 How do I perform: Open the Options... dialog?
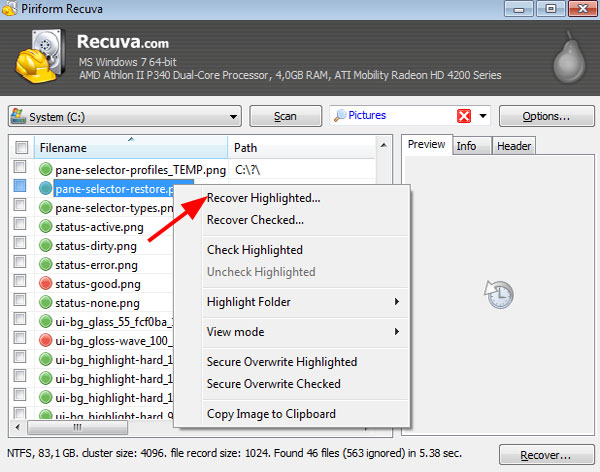point(546,116)
